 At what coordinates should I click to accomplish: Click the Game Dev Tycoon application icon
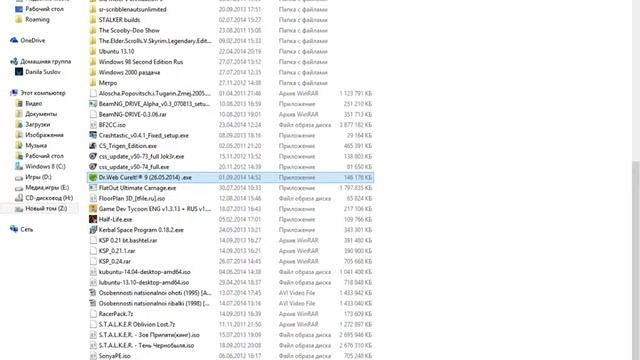[x=93, y=209]
